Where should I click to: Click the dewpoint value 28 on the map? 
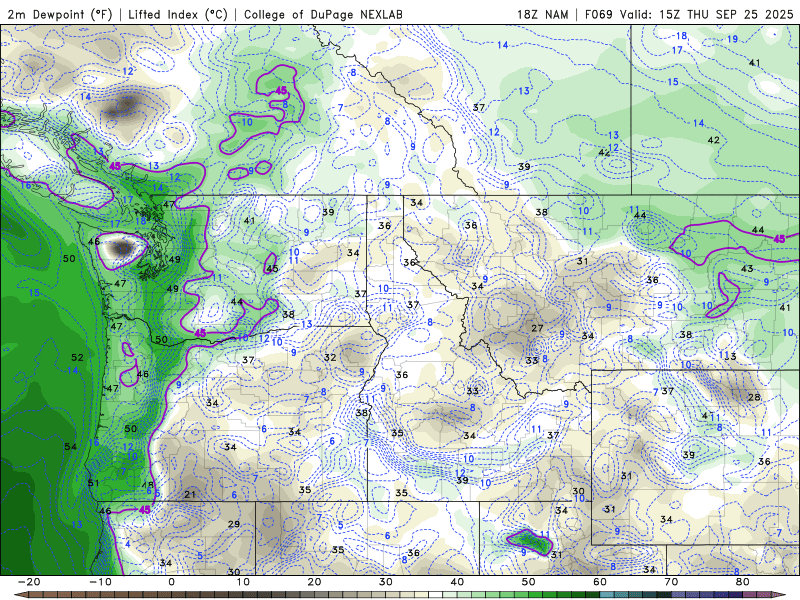[x=754, y=397]
